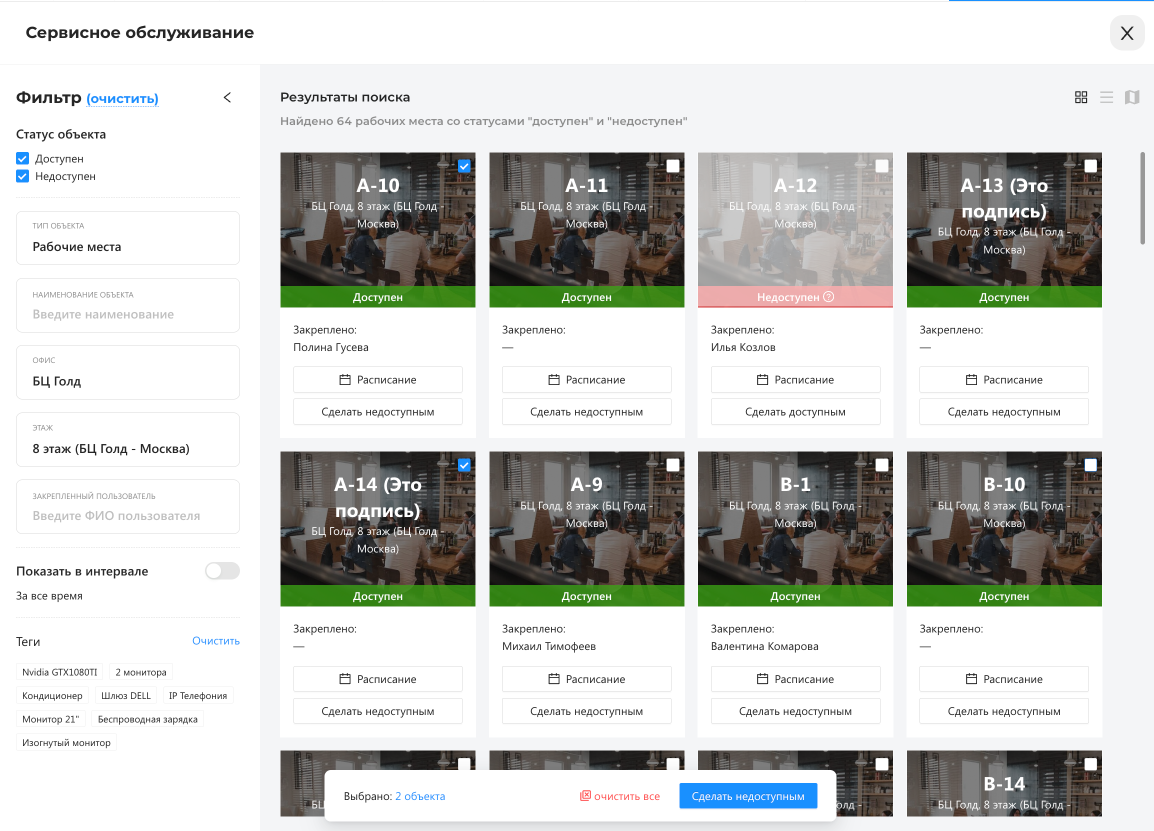Uncheck the Доступен status checkbox
Screen dimensions: 1154x831
pyautogui.click(x=23, y=159)
